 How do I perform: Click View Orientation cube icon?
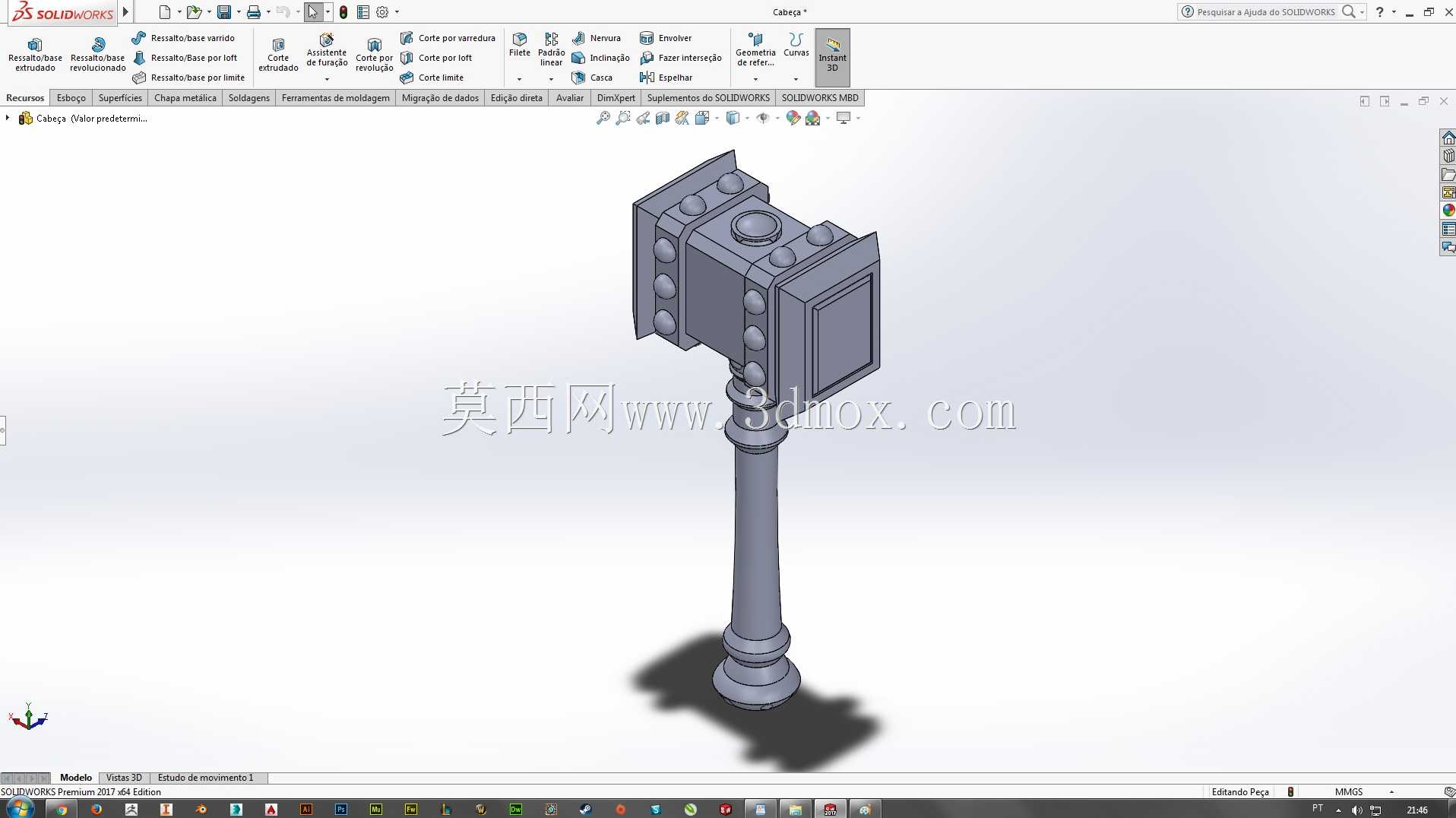coord(701,118)
